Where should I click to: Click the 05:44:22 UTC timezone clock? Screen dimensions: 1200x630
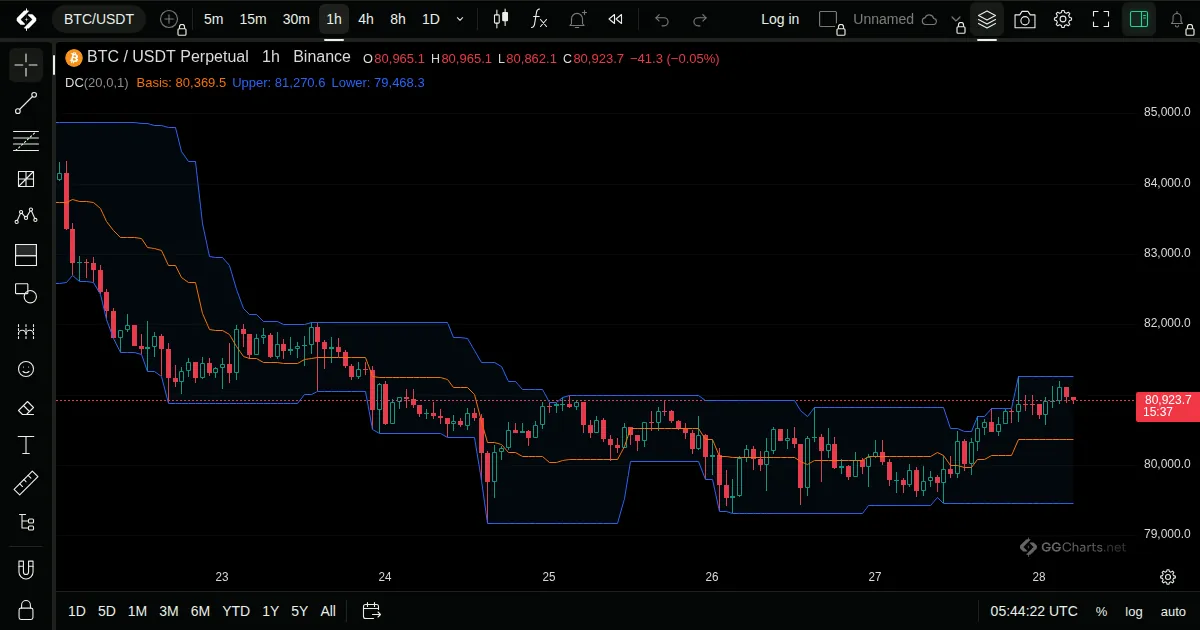[1034, 611]
